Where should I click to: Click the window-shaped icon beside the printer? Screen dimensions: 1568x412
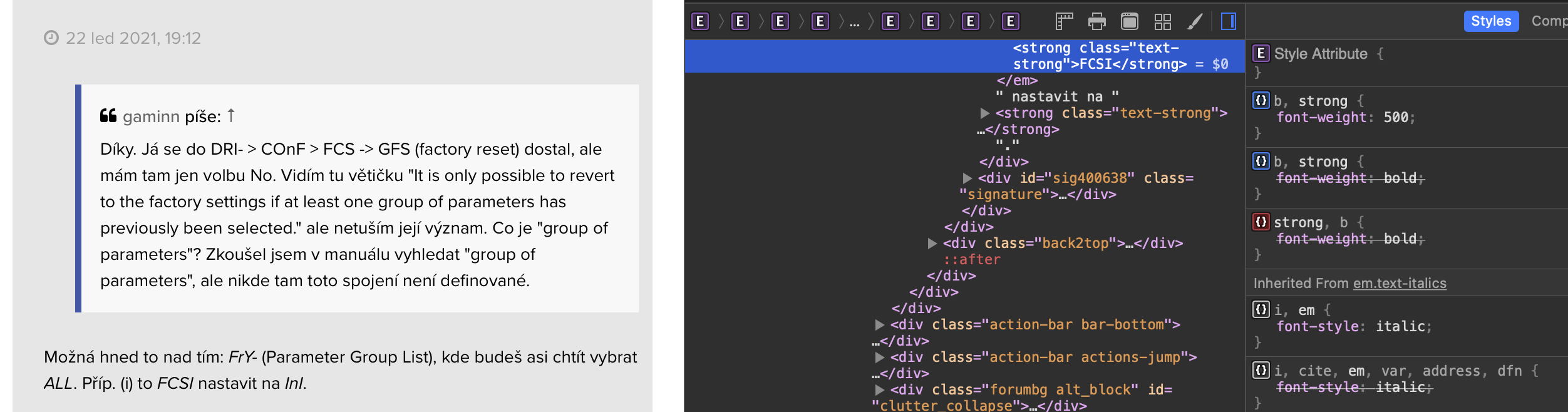pos(1129,22)
